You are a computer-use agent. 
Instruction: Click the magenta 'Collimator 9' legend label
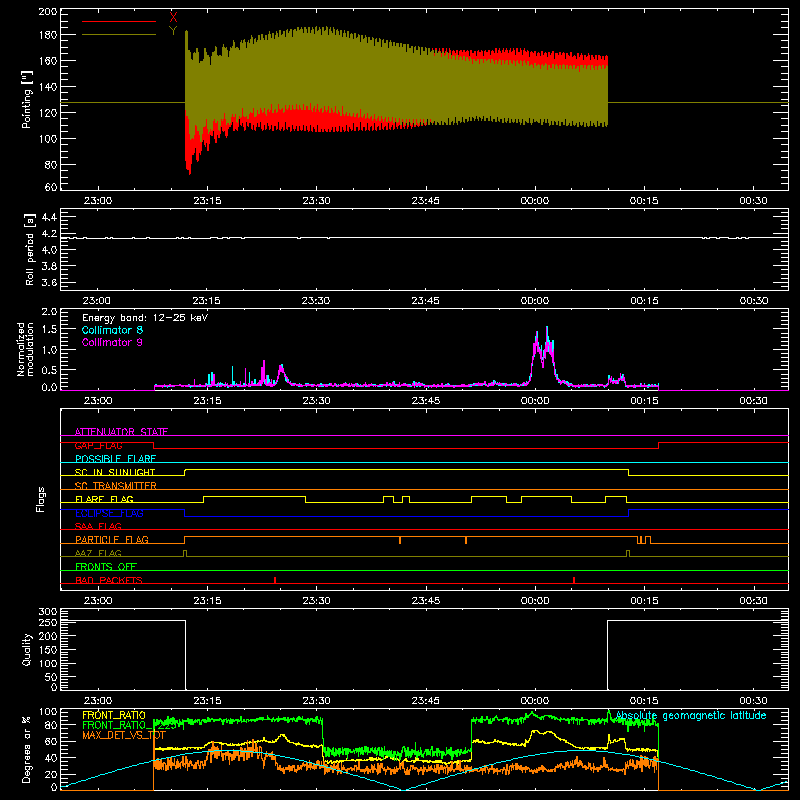pyautogui.click(x=112, y=342)
